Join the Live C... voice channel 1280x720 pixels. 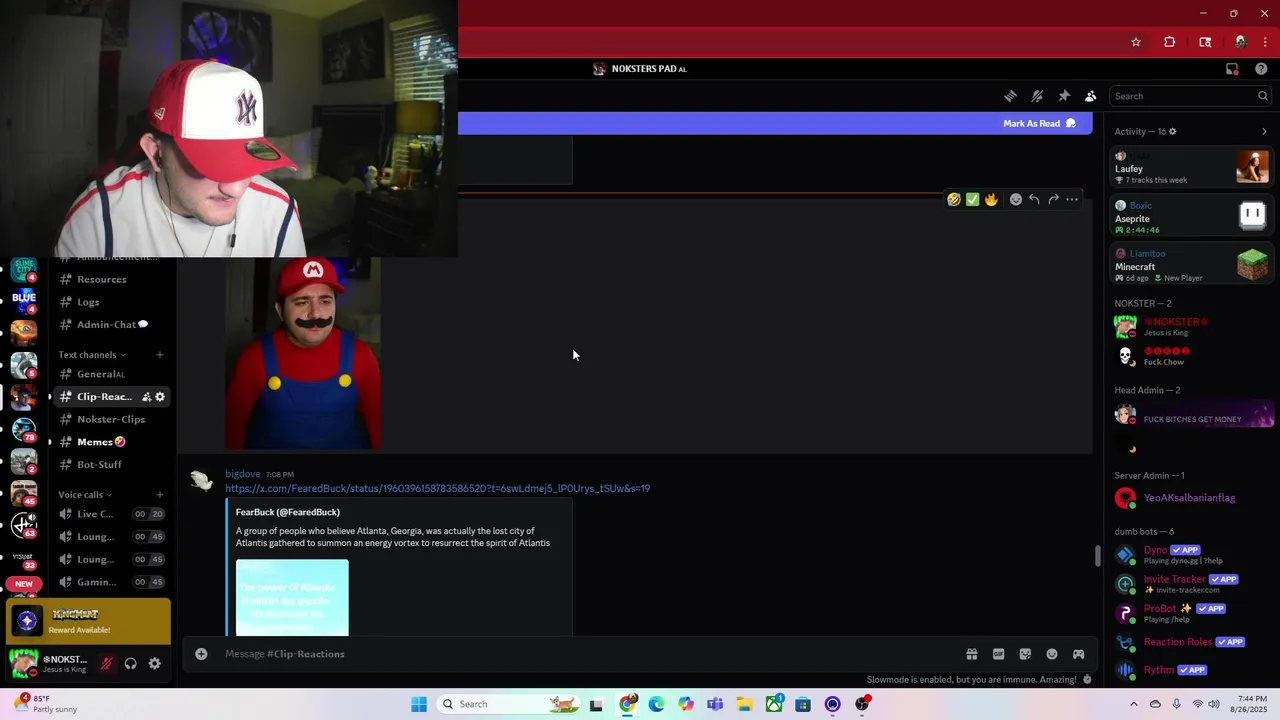tap(110, 514)
